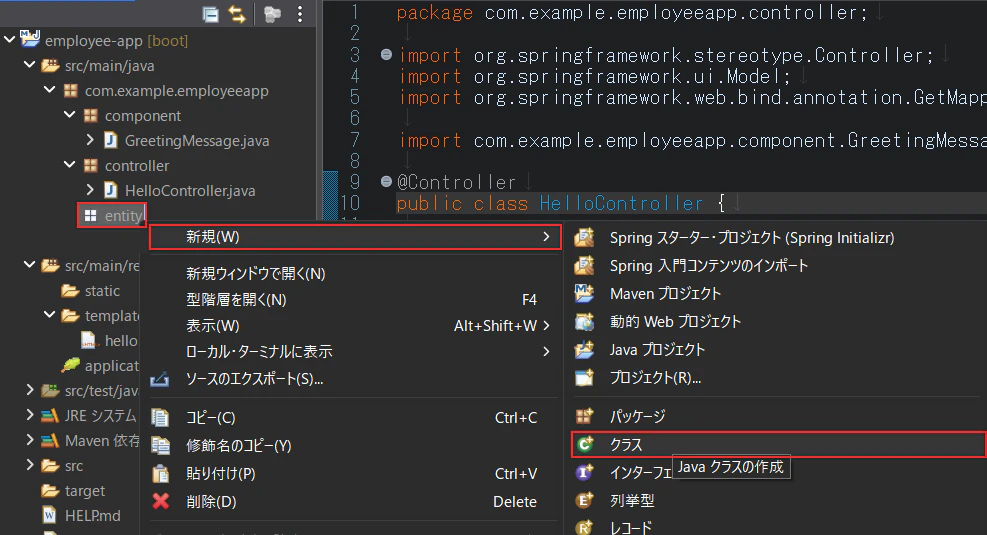Click the 列挙型 enum icon
The height and width of the screenshot is (535, 987).
(x=584, y=500)
